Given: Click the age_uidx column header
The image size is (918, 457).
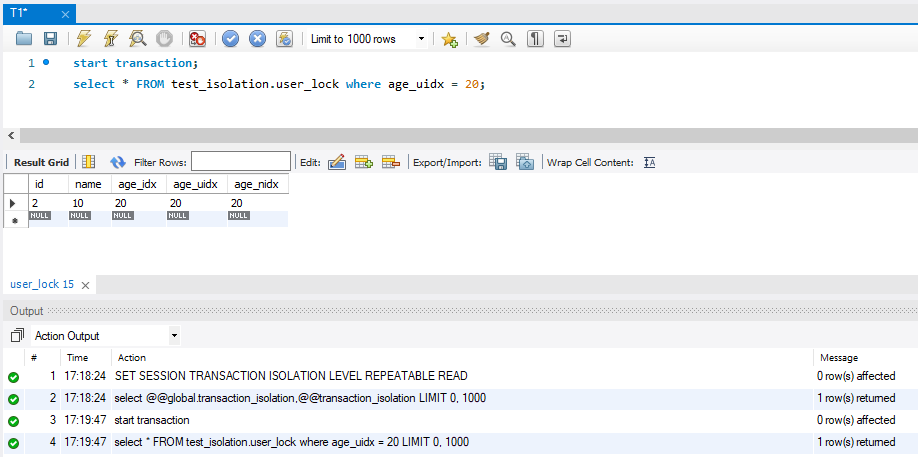Looking at the screenshot, I should pos(197,184).
